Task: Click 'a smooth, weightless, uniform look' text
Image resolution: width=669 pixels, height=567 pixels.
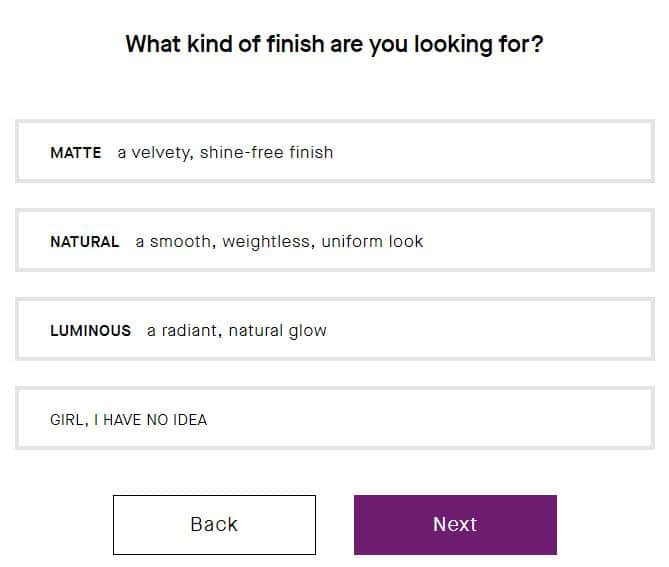Action: pyautogui.click(x=279, y=242)
